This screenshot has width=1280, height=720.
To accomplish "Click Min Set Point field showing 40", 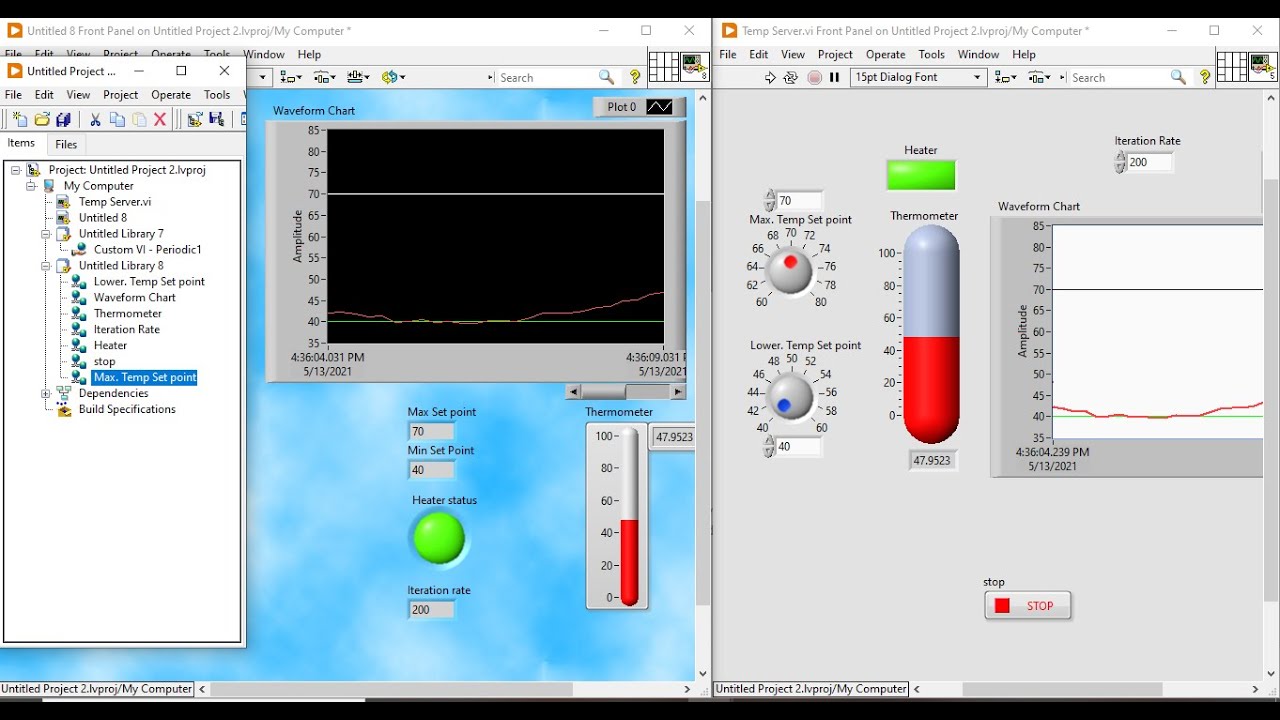I will point(431,470).
